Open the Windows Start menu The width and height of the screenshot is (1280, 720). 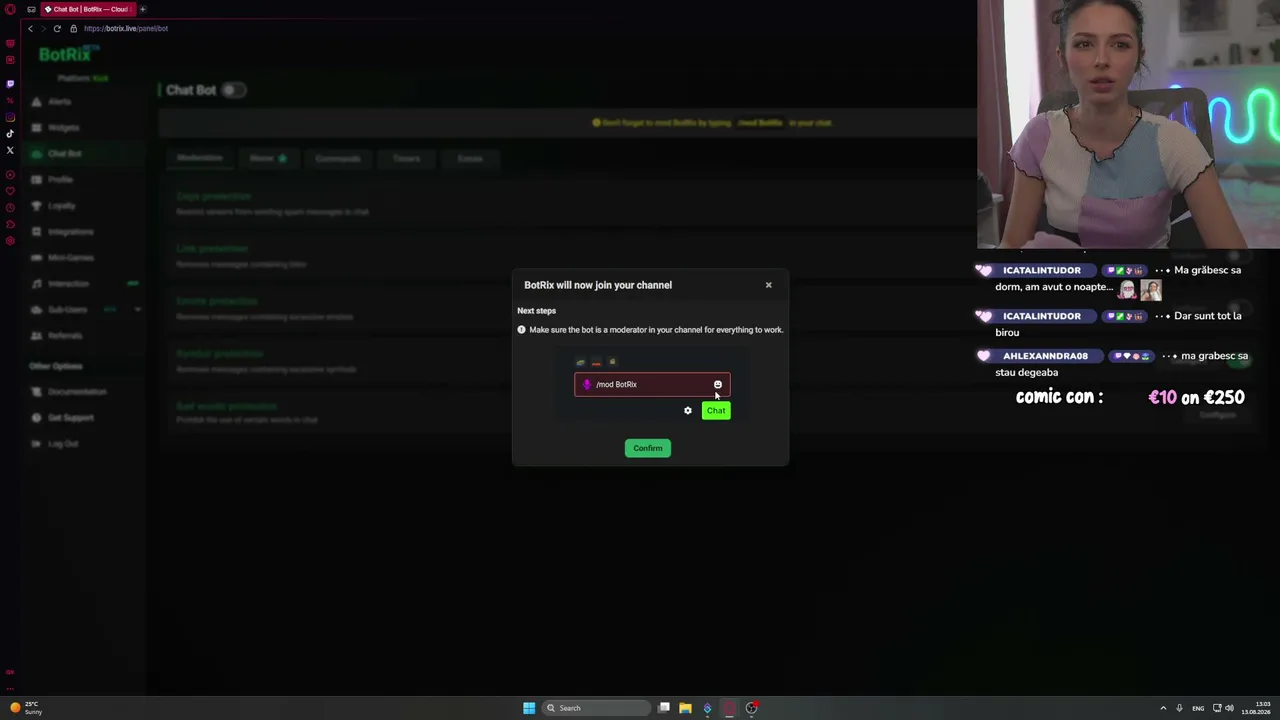coord(529,708)
